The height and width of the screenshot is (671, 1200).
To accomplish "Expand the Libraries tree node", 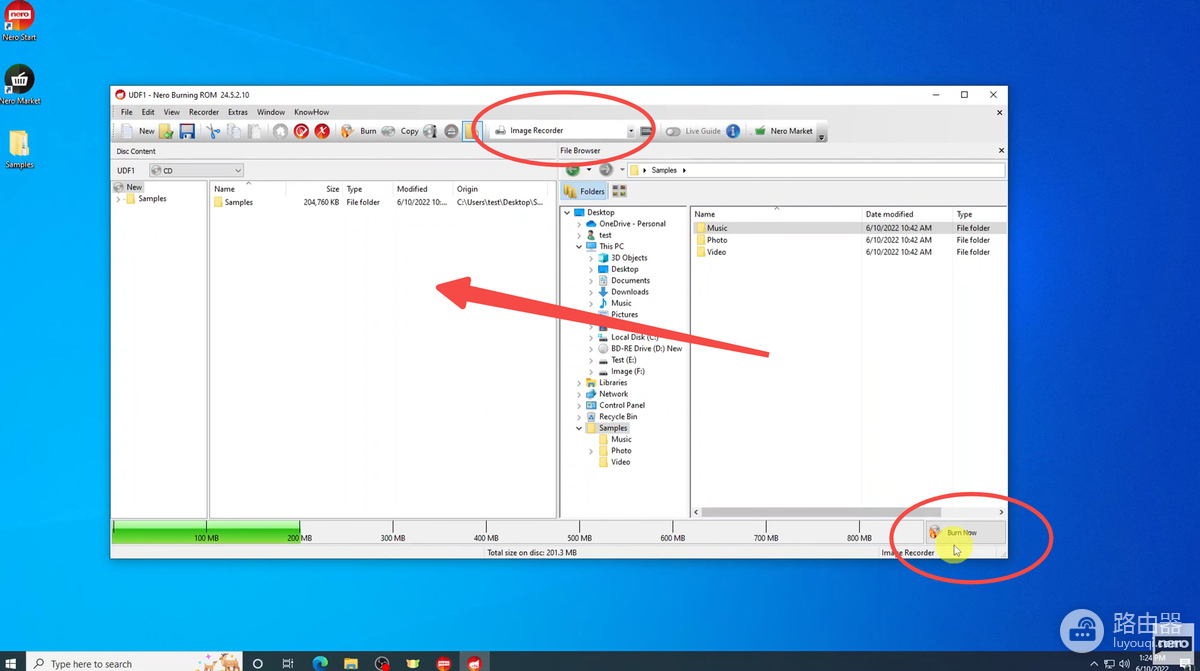I will click(x=579, y=383).
